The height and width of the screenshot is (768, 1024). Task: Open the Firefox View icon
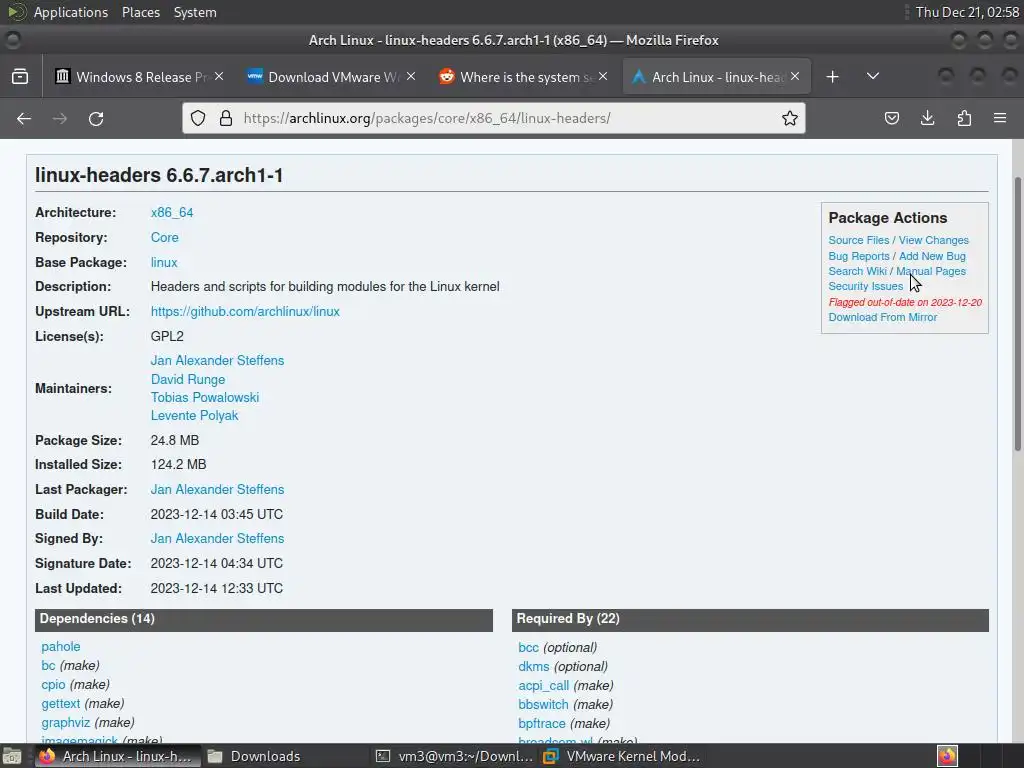point(20,76)
